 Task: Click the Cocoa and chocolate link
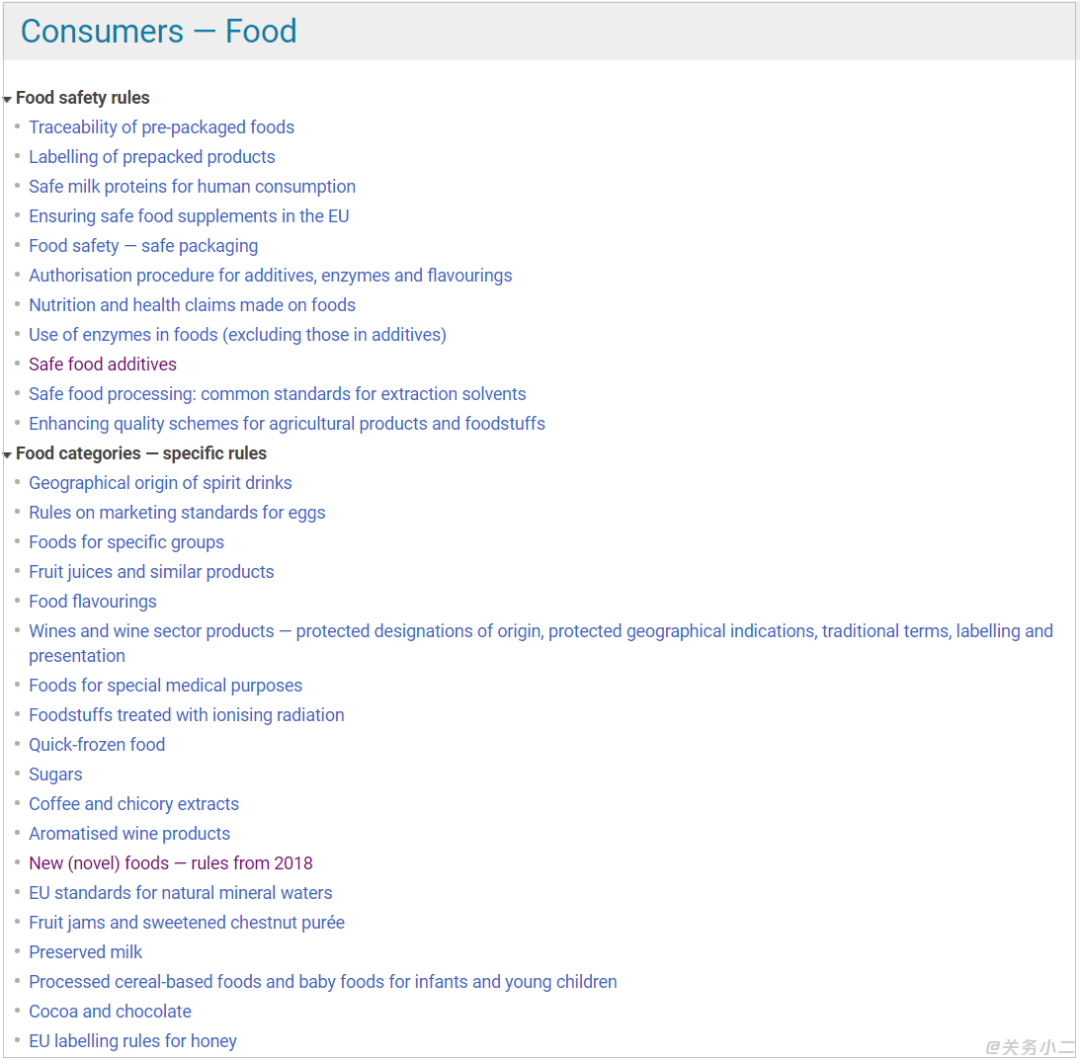pyautogui.click(x=110, y=1012)
